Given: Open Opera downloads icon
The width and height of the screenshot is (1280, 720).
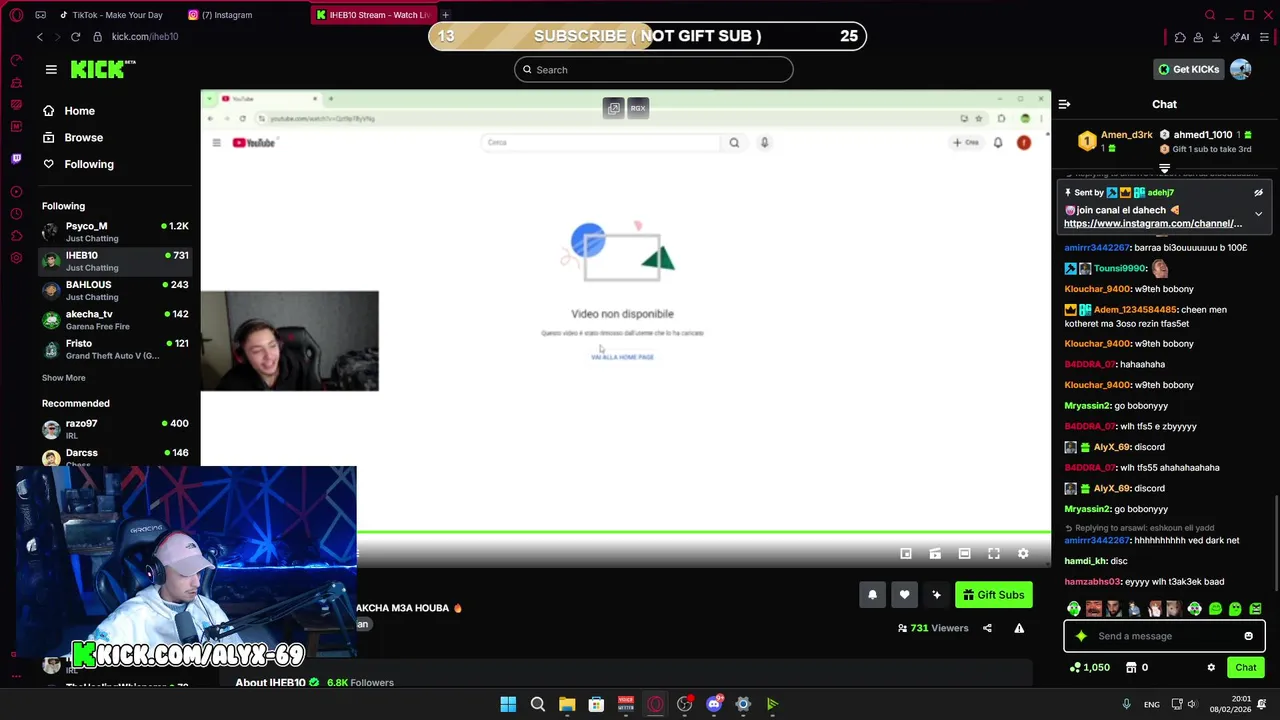Looking at the screenshot, I should tap(1216, 37).
